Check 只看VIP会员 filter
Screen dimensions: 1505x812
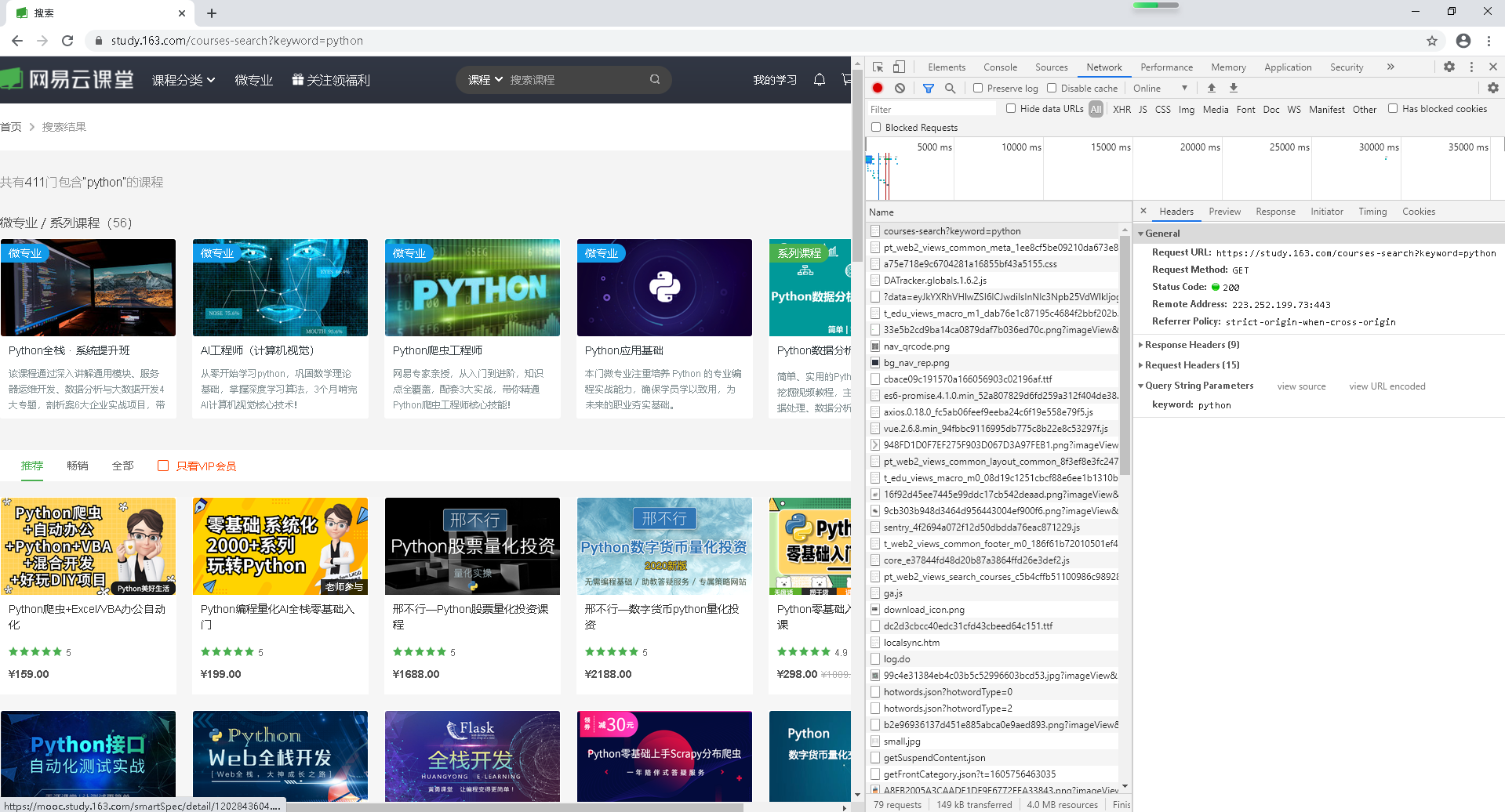[x=163, y=466]
